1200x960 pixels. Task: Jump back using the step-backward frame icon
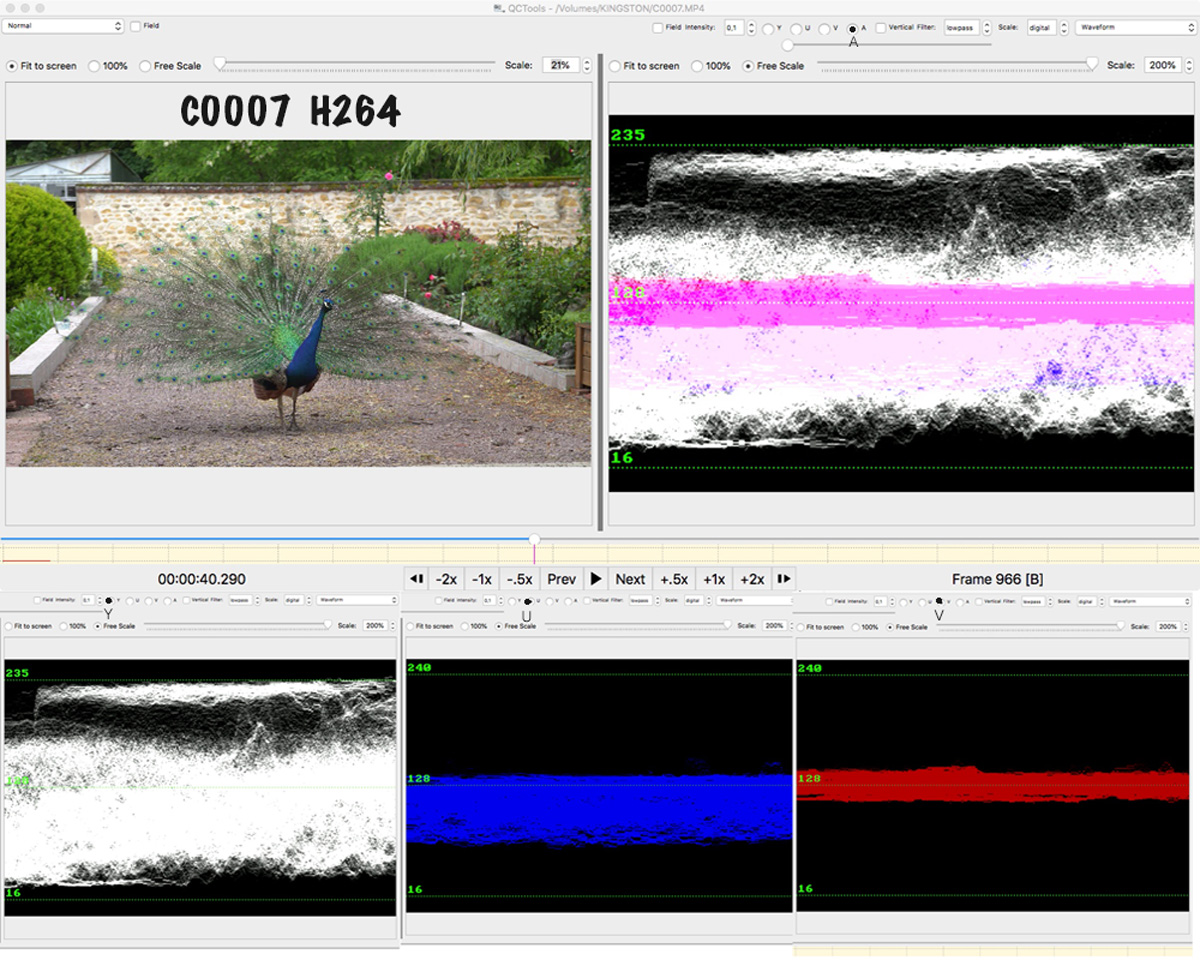[x=417, y=578]
